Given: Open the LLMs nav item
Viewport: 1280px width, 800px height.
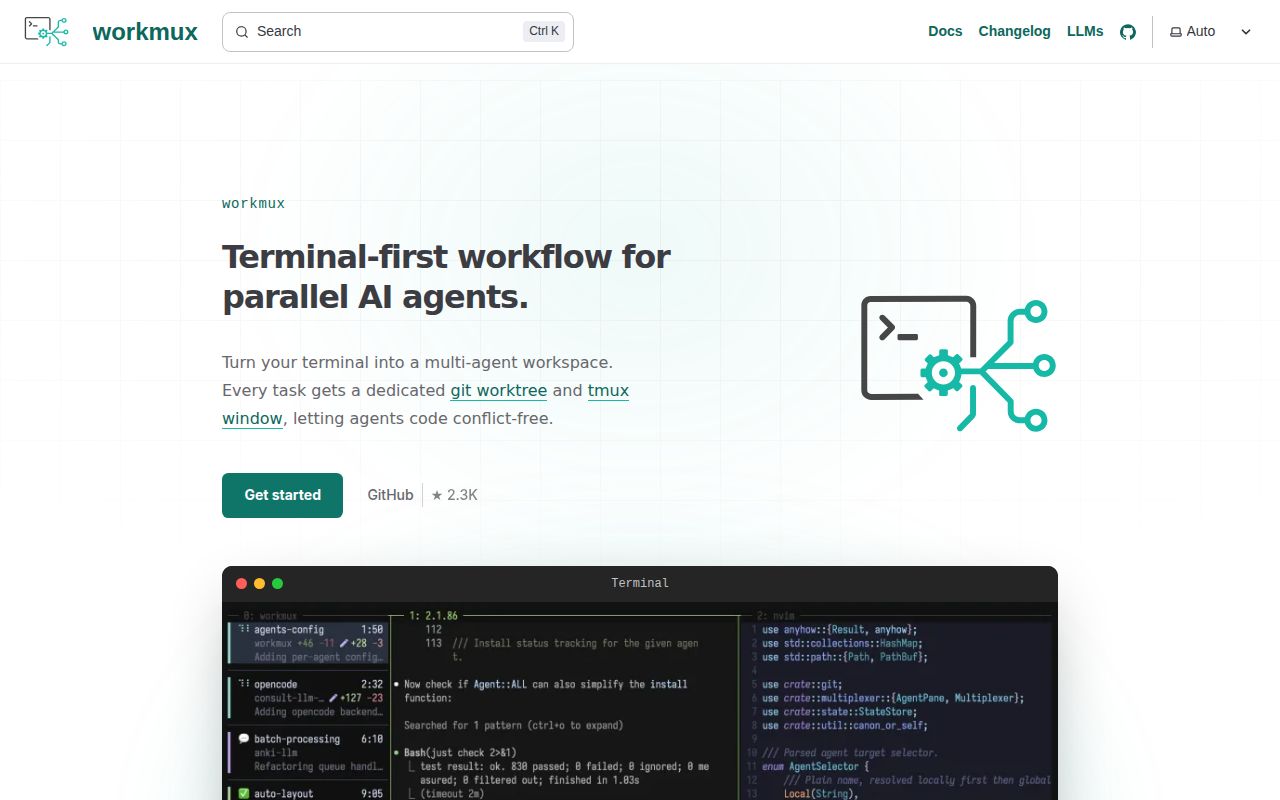Looking at the screenshot, I should tap(1085, 31).
